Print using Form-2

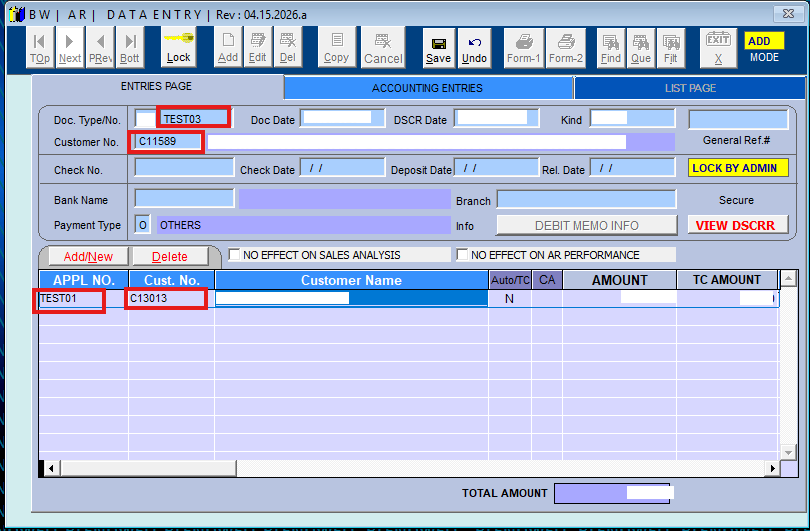pyautogui.click(x=566, y=49)
